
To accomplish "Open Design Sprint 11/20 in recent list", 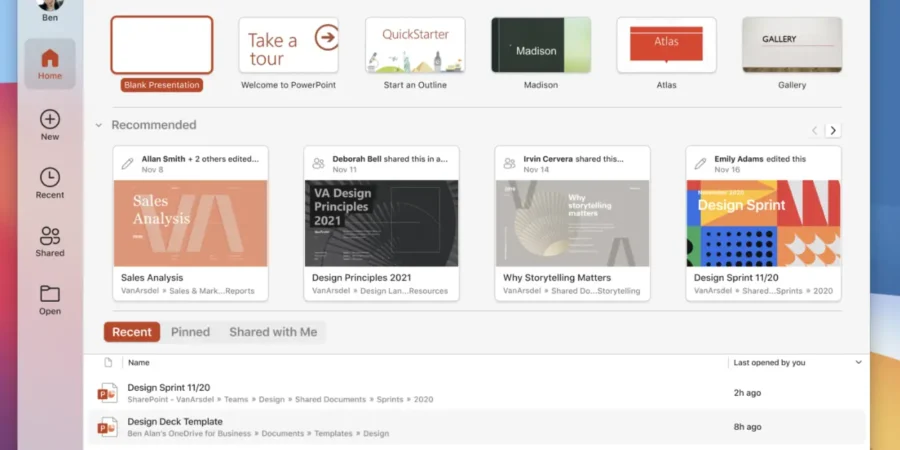I will pyautogui.click(x=169, y=387).
